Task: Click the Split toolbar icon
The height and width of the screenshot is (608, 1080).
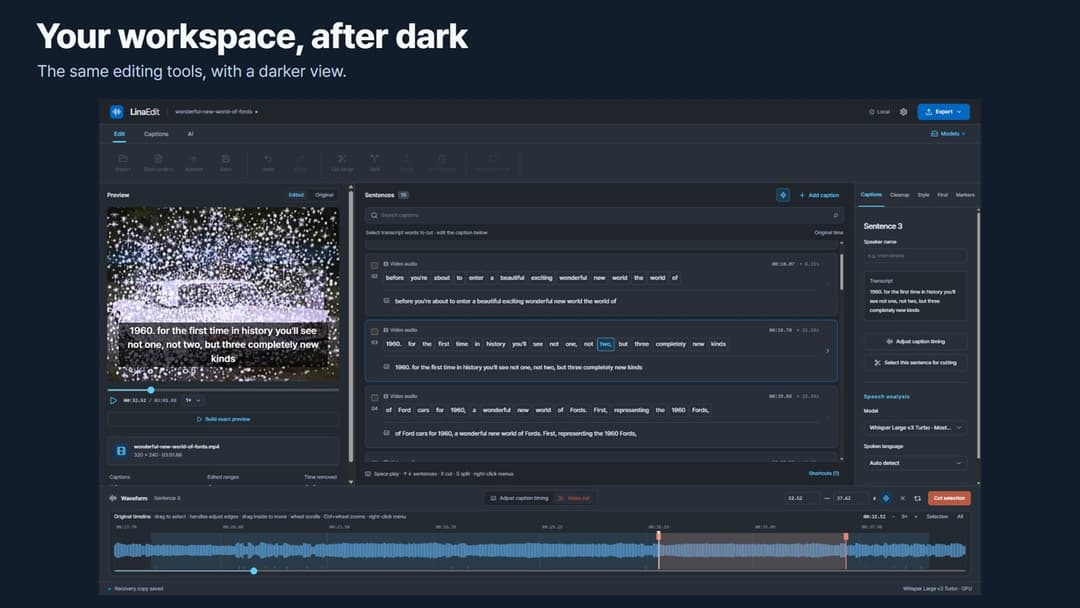Action: click(x=375, y=159)
